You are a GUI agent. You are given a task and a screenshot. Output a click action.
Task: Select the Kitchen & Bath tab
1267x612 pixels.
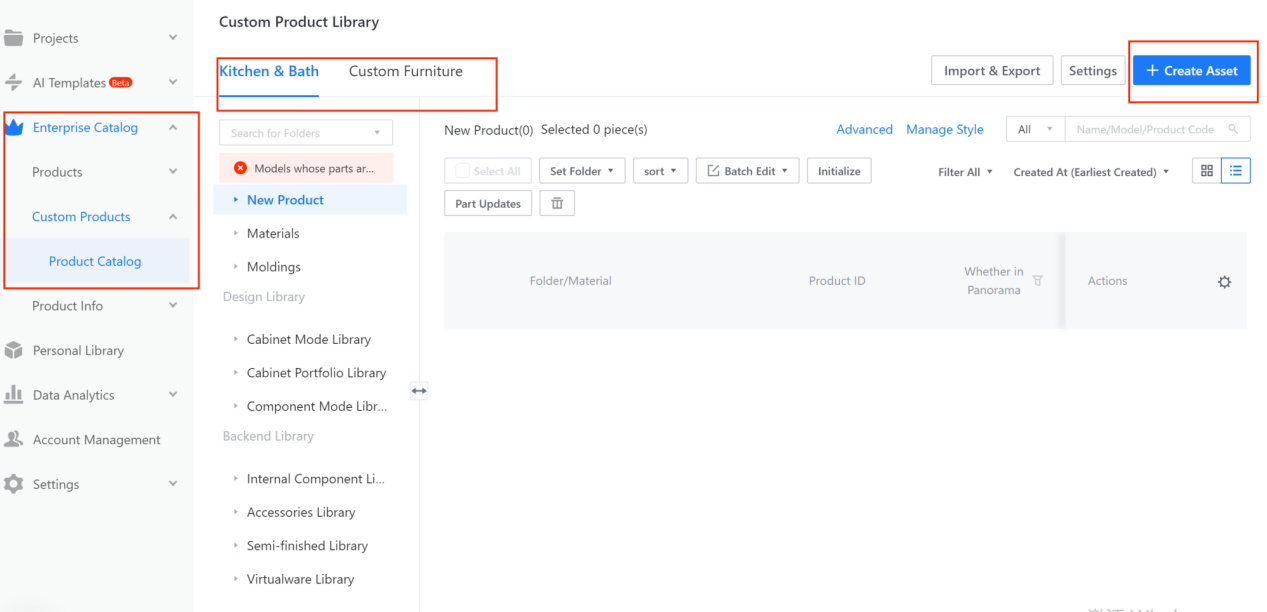pyautogui.click(x=269, y=71)
